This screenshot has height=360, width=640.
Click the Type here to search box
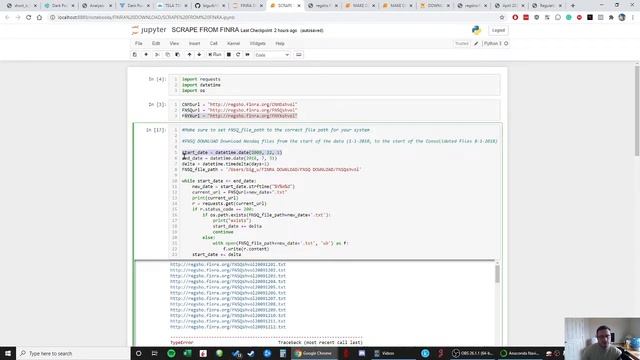click(x=73, y=353)
